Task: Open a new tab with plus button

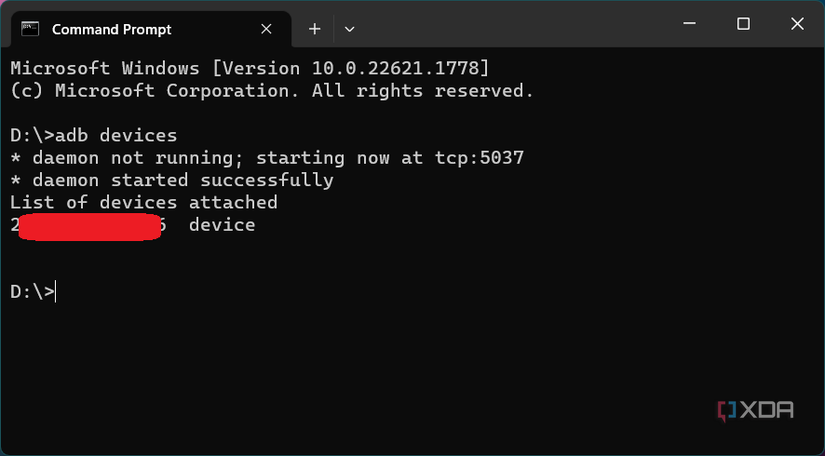Action: click(x=314, y=29)
